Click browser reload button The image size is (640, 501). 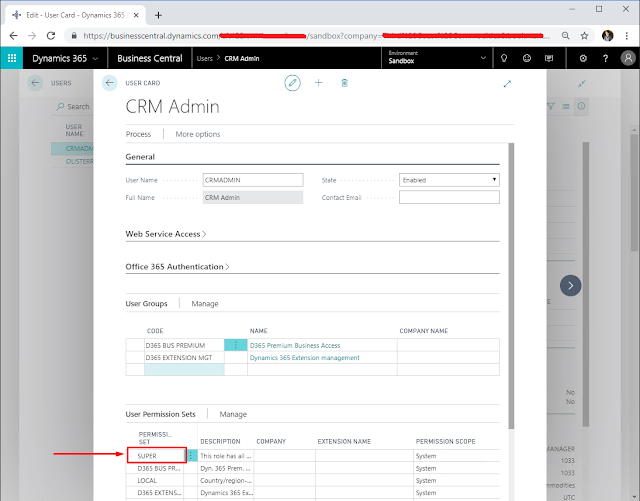click(x=51, y=36)
